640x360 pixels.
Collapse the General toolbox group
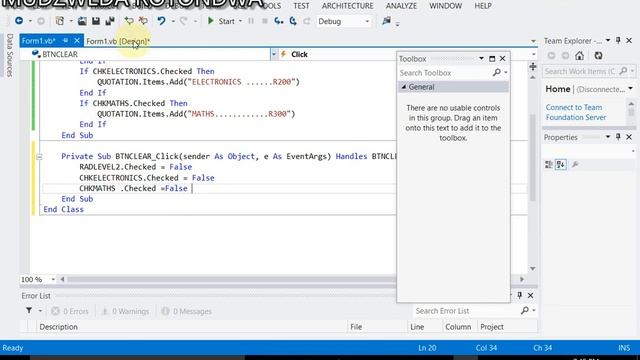404,87
